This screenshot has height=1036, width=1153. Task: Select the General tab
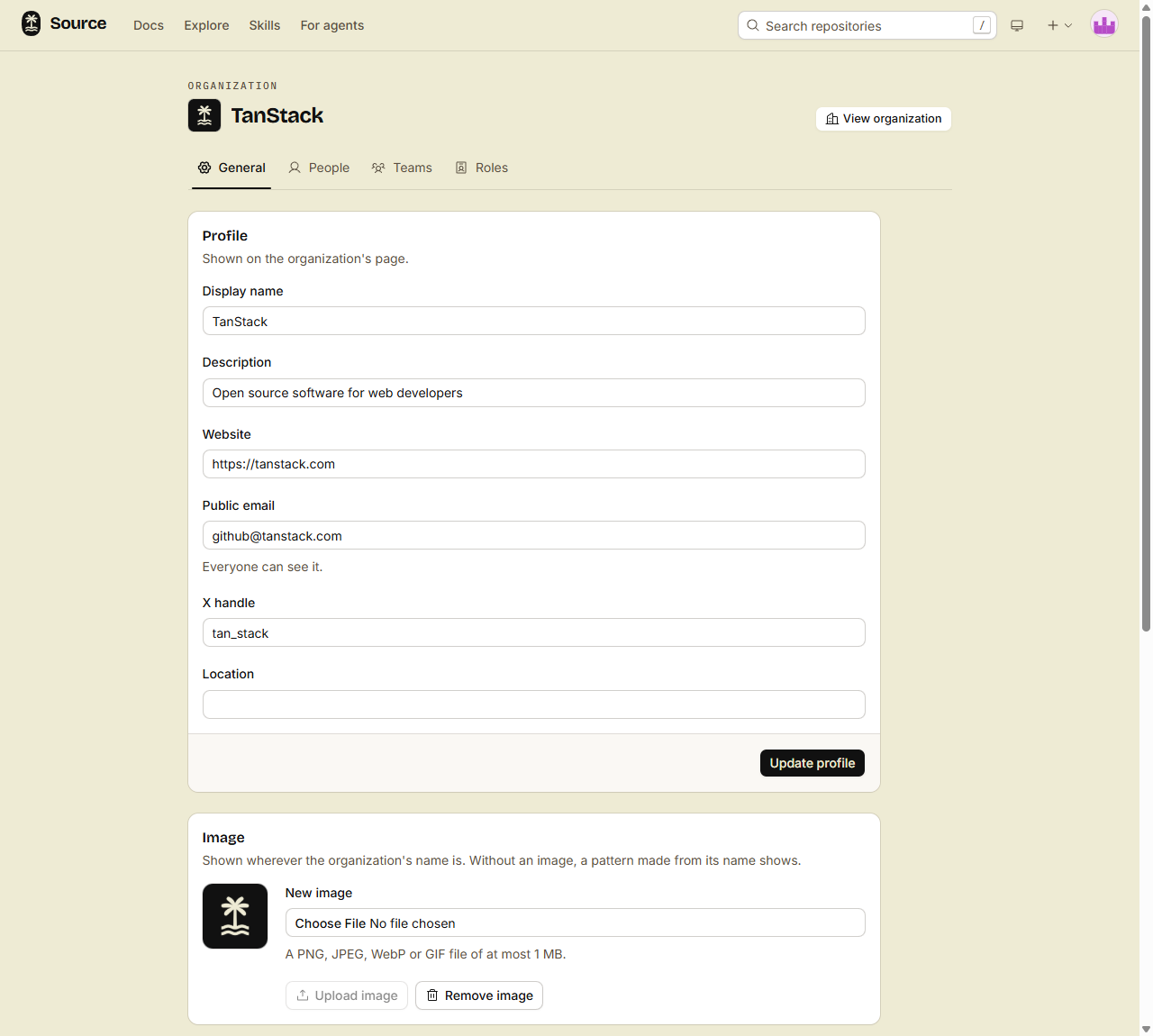(232, 168)
